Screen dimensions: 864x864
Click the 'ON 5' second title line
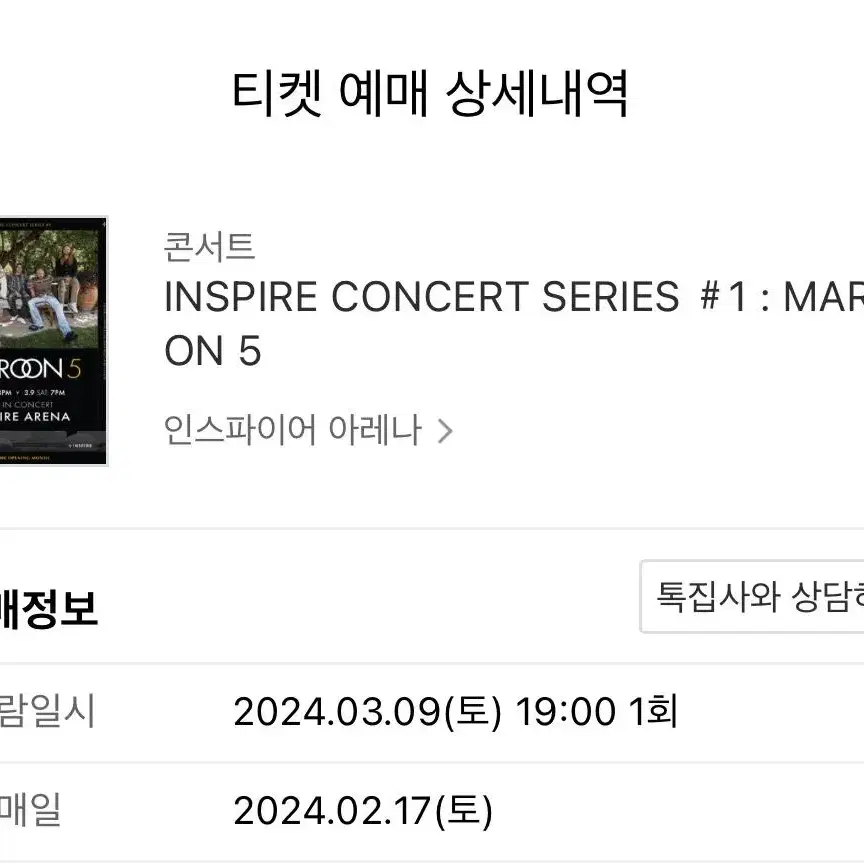coord(213,351)
